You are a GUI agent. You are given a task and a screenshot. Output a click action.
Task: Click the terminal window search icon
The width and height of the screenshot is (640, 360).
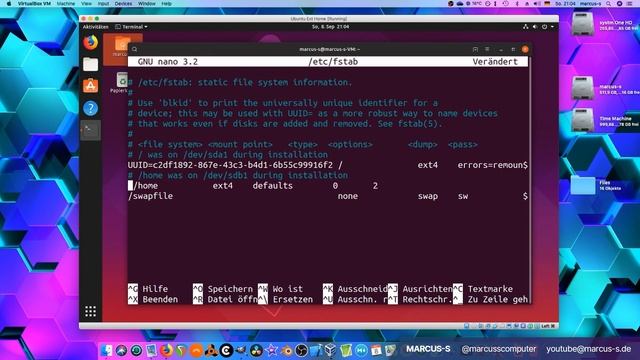pos(135,49)
